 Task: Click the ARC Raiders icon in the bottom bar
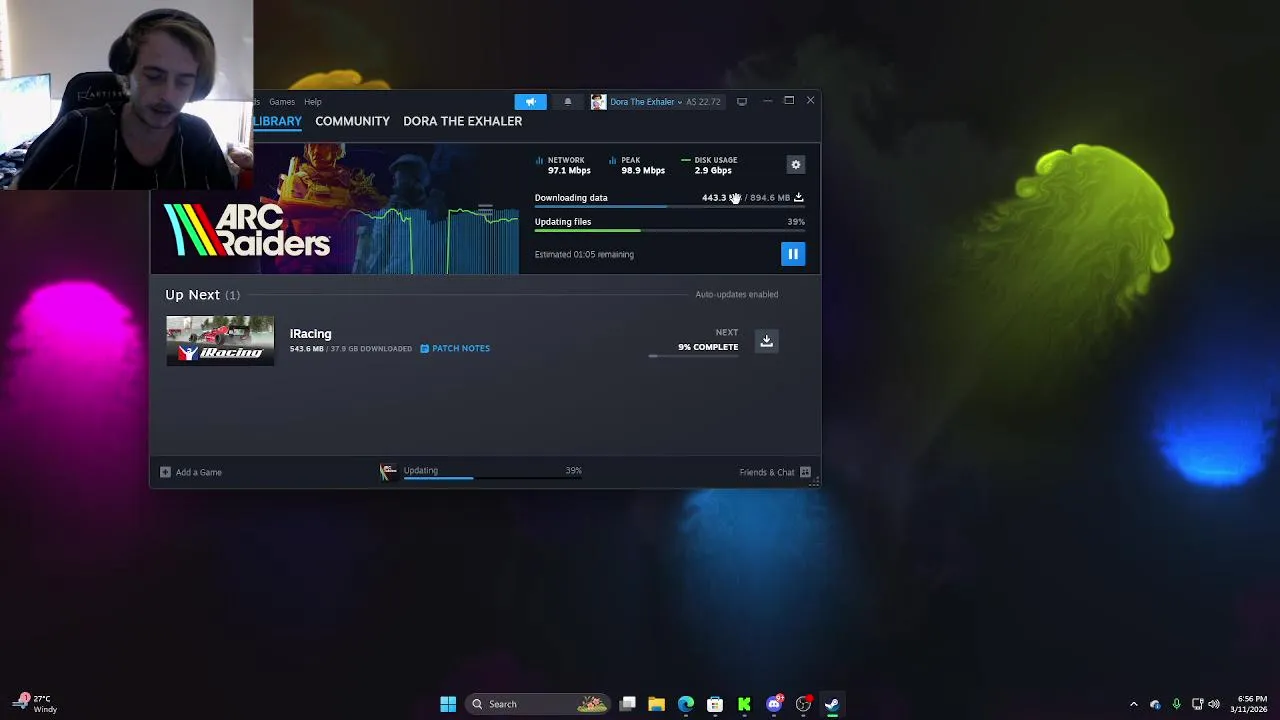click(388, 472)
